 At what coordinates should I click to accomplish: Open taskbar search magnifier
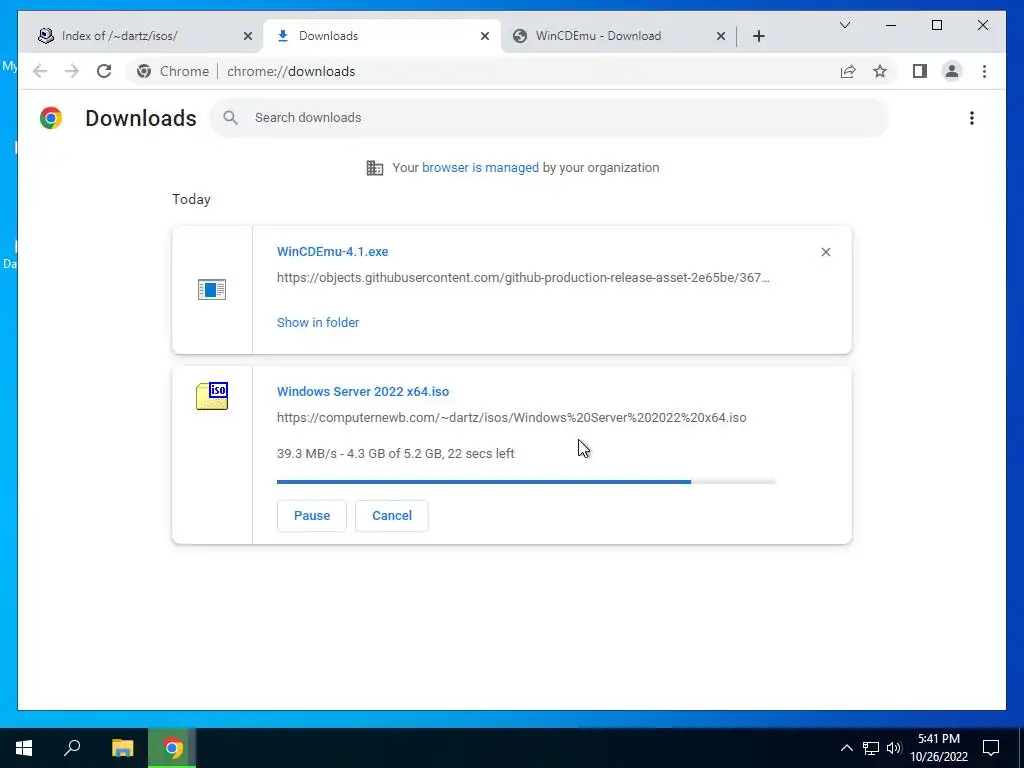(72, 748)
